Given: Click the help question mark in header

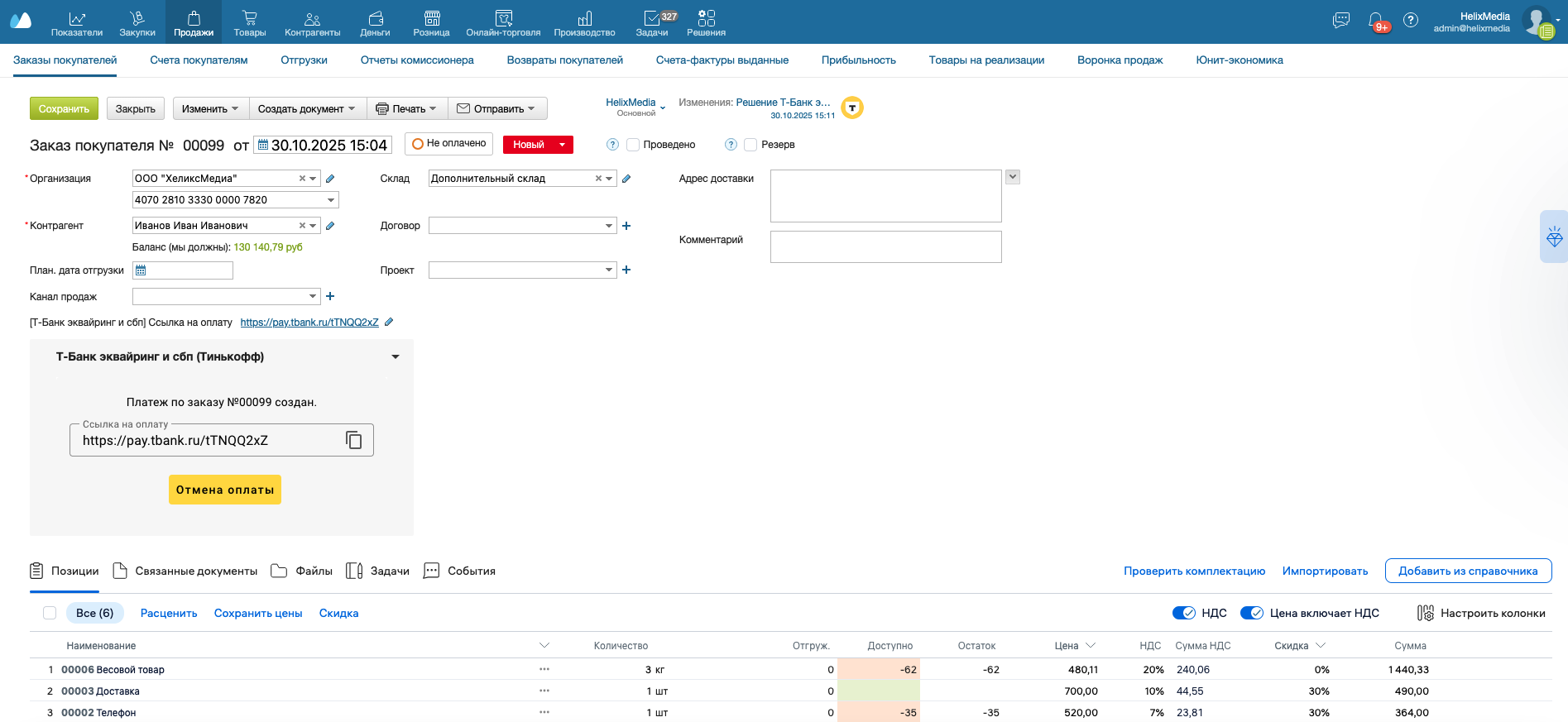Looking at the screenshot, I should coord(1411,21).
